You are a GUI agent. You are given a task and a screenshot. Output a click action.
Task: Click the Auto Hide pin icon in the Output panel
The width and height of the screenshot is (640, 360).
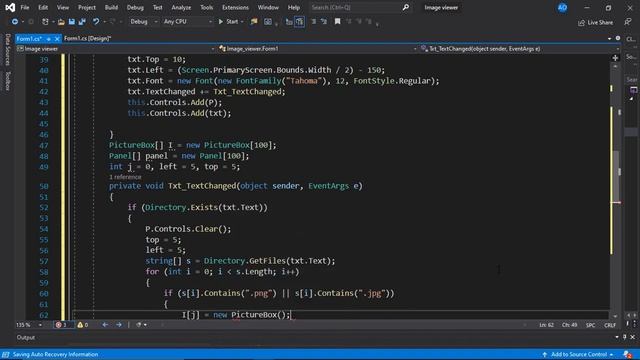(624, 337)
